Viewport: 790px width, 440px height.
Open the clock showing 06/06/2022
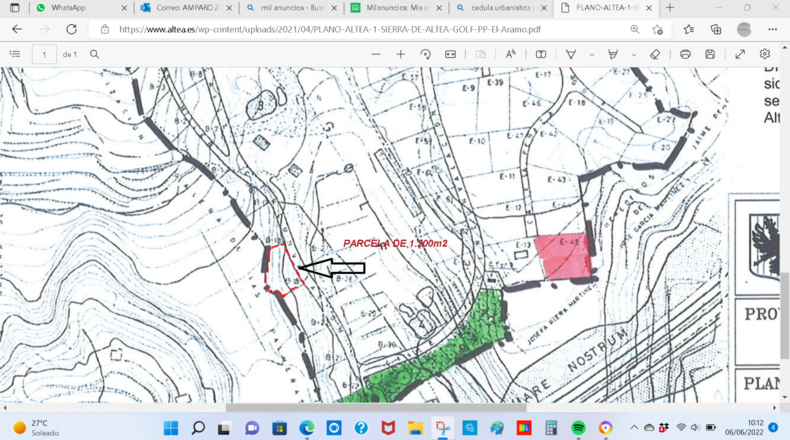pos(744,427)
